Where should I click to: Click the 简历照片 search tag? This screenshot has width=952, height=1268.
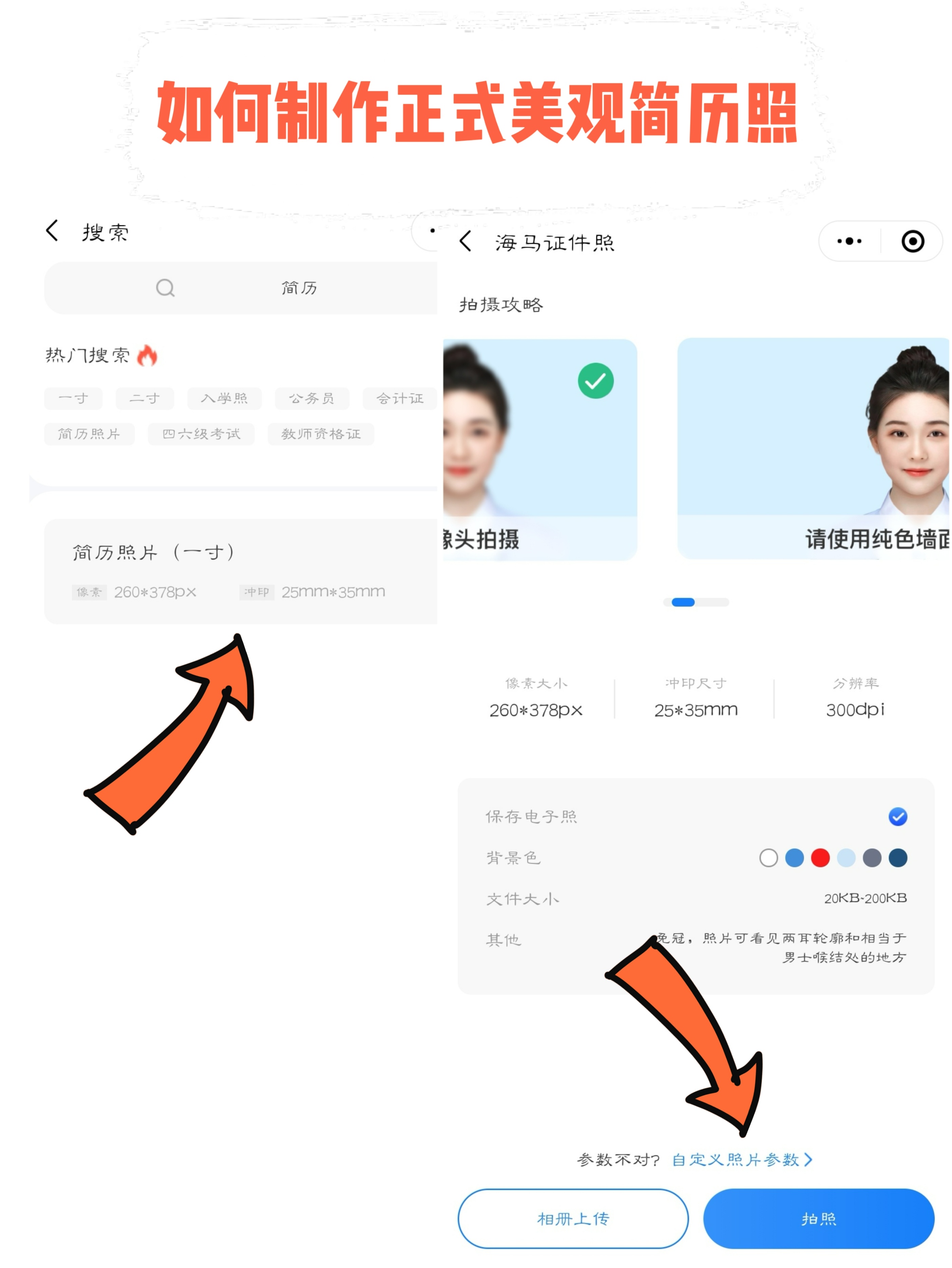(90, 434)
